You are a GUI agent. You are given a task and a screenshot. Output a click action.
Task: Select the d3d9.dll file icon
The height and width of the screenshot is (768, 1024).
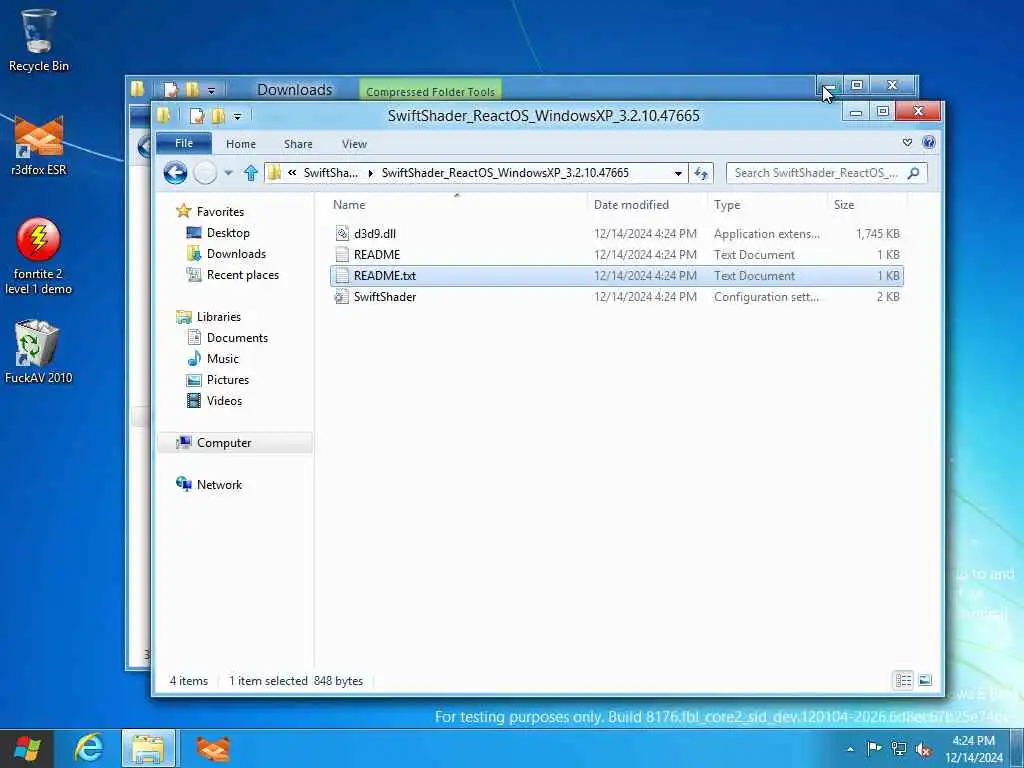coord(342,233)
